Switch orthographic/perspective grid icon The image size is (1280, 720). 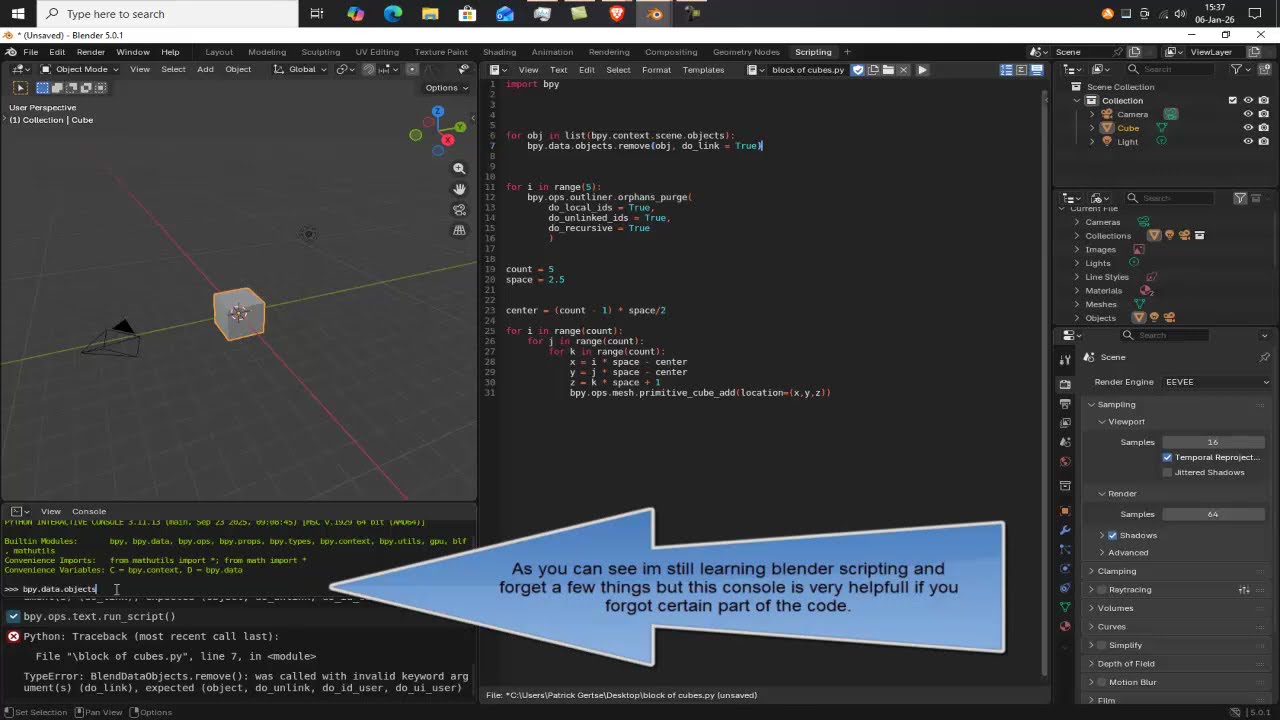click(459, 230)
